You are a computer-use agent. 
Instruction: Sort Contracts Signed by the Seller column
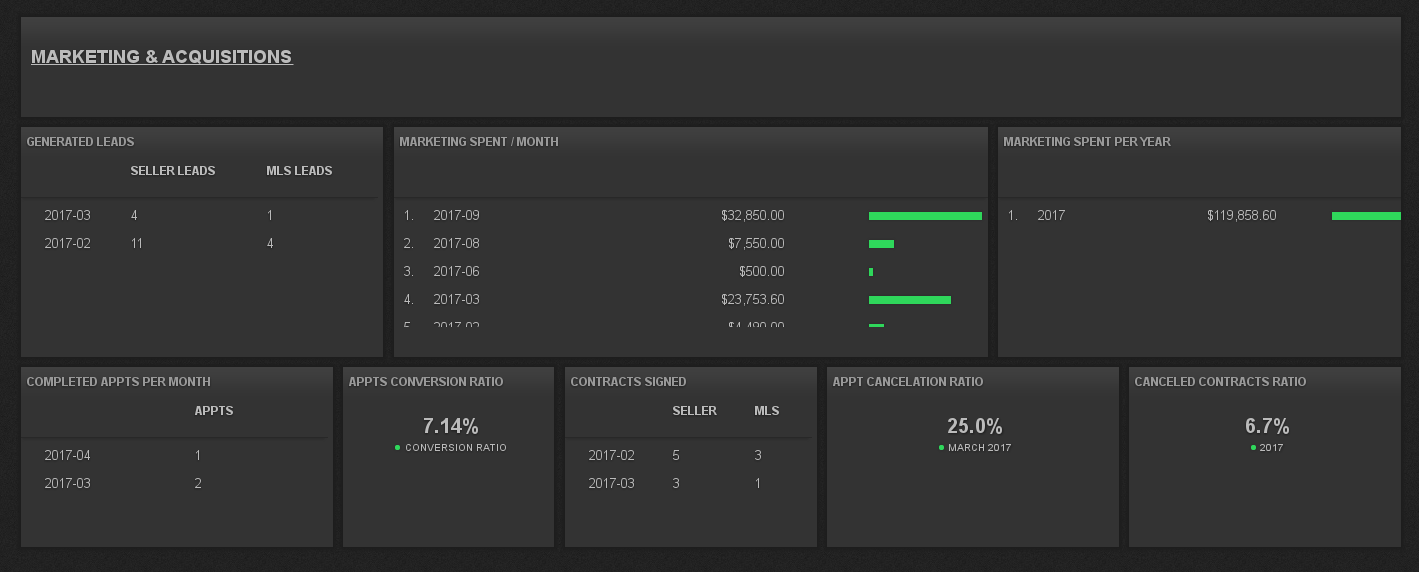[x=694, y=411]
